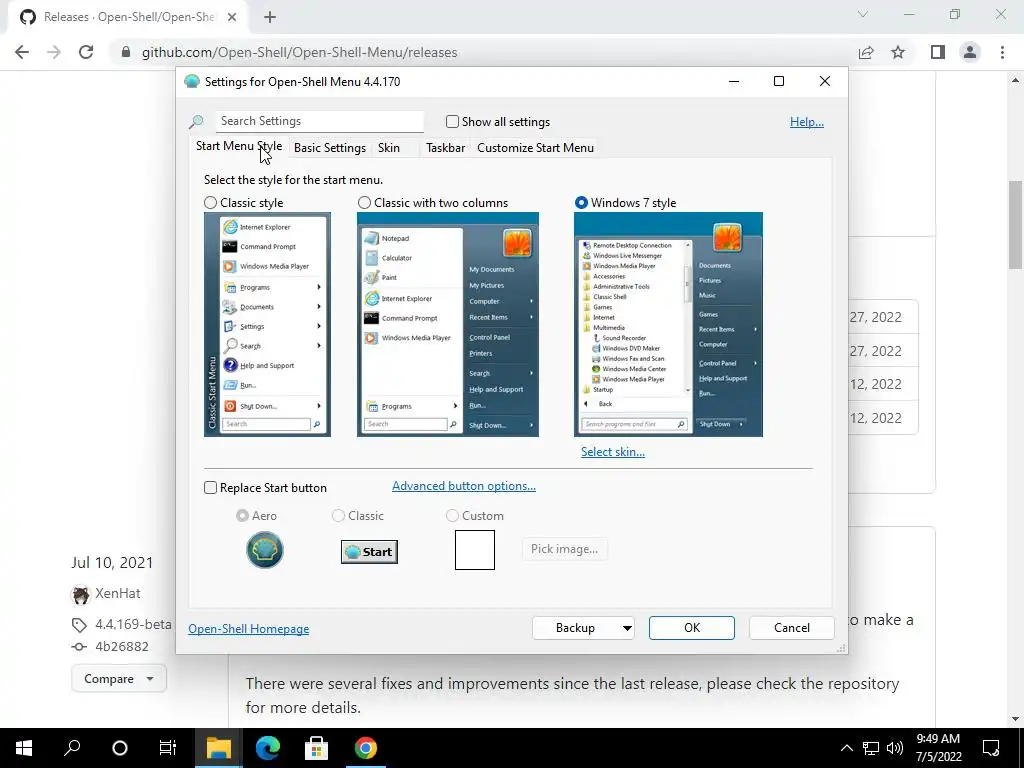Confirm settings with OK
The image size is (1024, 768).
[x=692, y=628]
